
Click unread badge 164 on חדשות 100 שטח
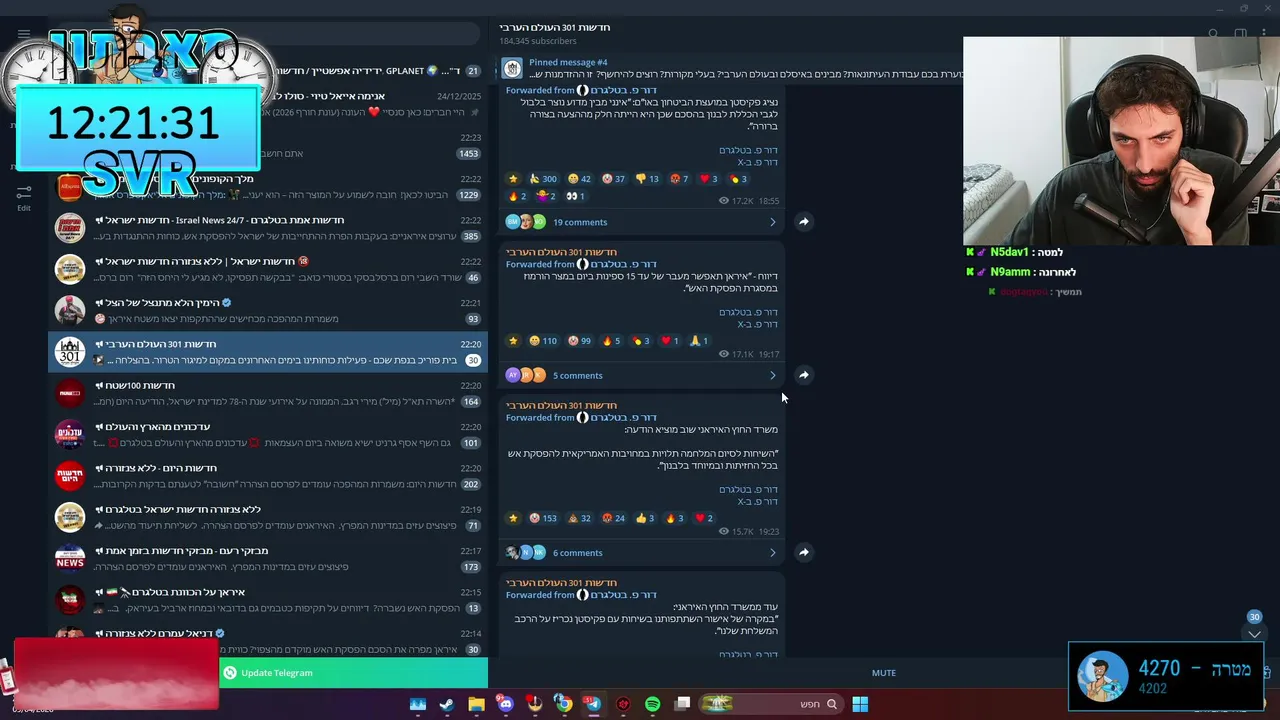[471, 402]
